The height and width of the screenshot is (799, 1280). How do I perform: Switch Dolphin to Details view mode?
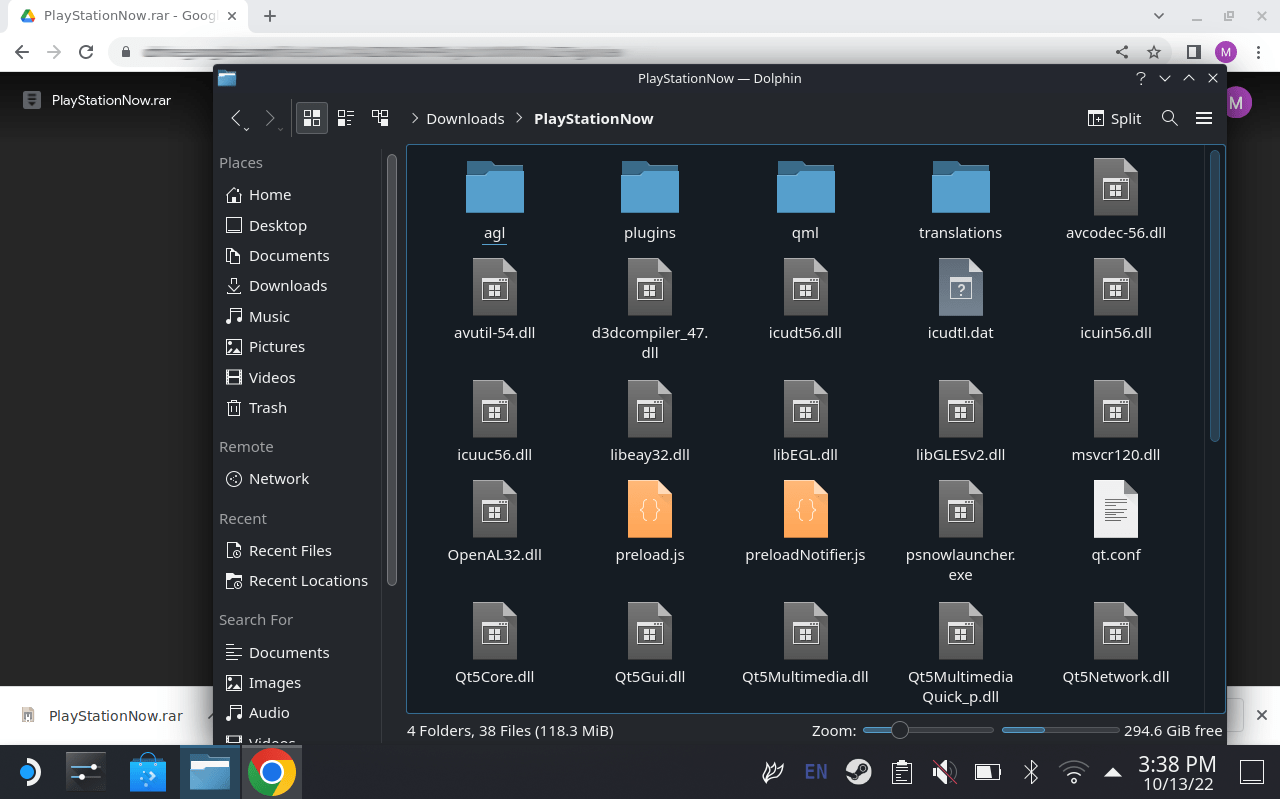[x=380, y=118]
